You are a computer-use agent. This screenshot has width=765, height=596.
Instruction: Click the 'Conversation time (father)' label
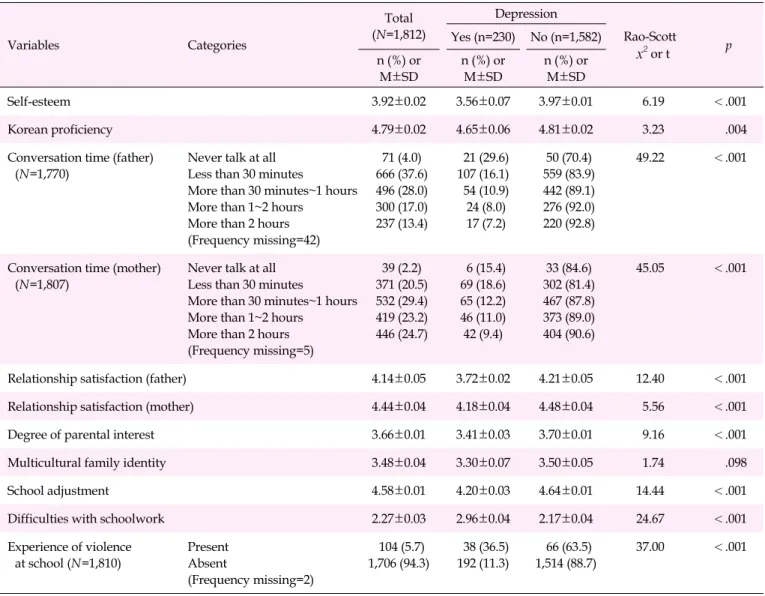[x=80, y=158]
